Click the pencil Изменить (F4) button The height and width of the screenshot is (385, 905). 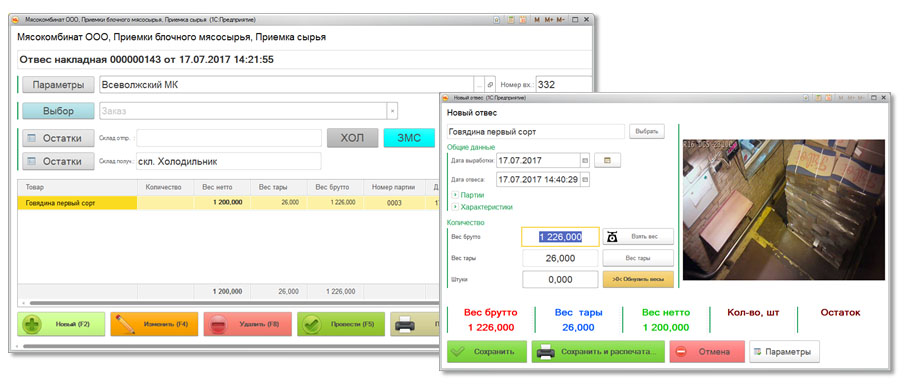click(x=154, y=324)
